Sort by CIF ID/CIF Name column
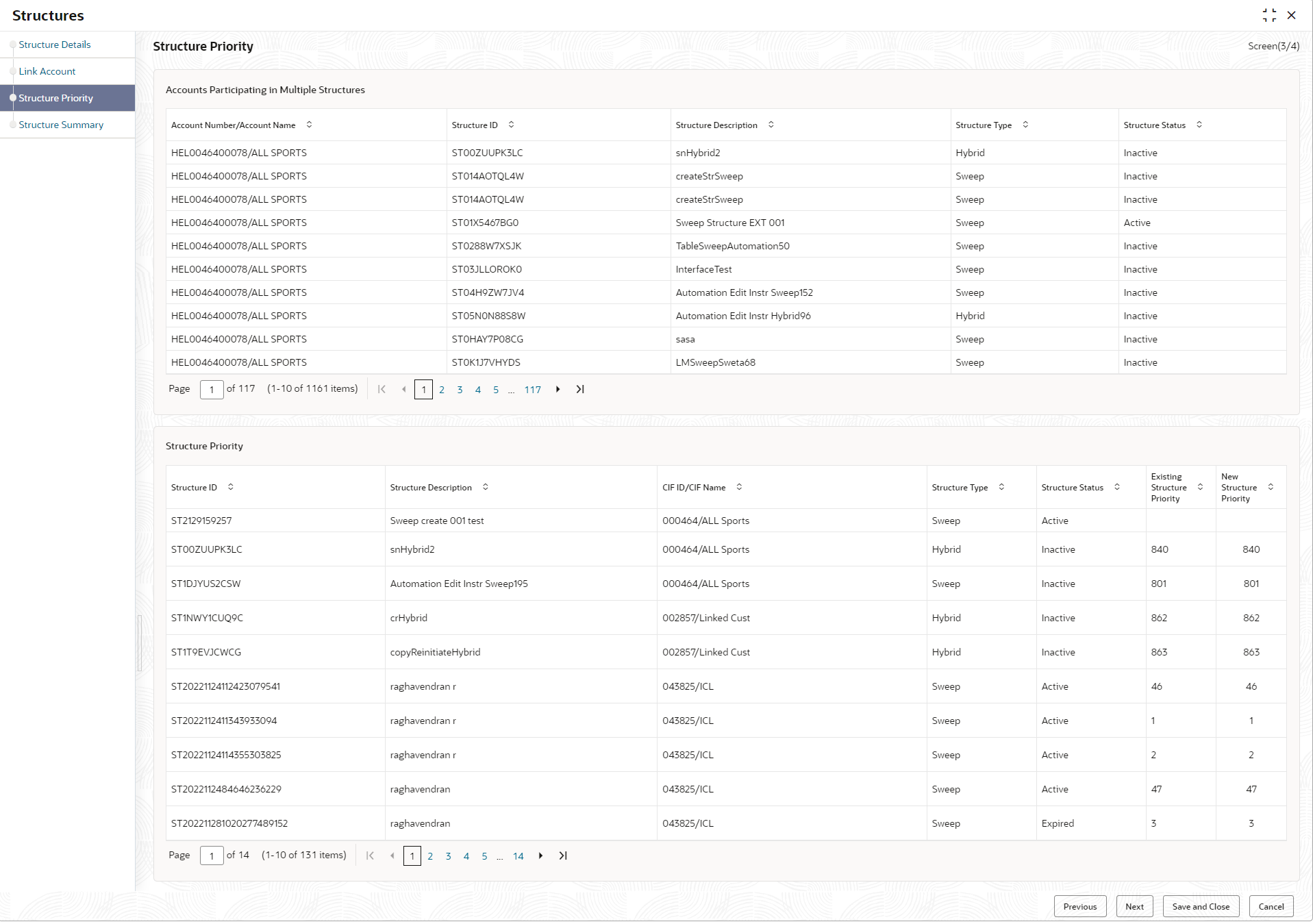This screenshot has height=924, width=1313. pyautogui.click(x=739, y=487)
